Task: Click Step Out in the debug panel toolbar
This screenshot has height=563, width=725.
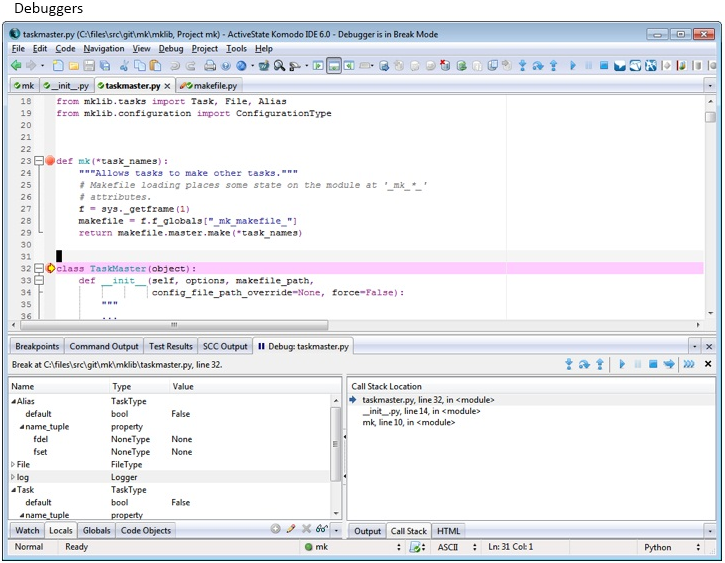Action: 600,364
